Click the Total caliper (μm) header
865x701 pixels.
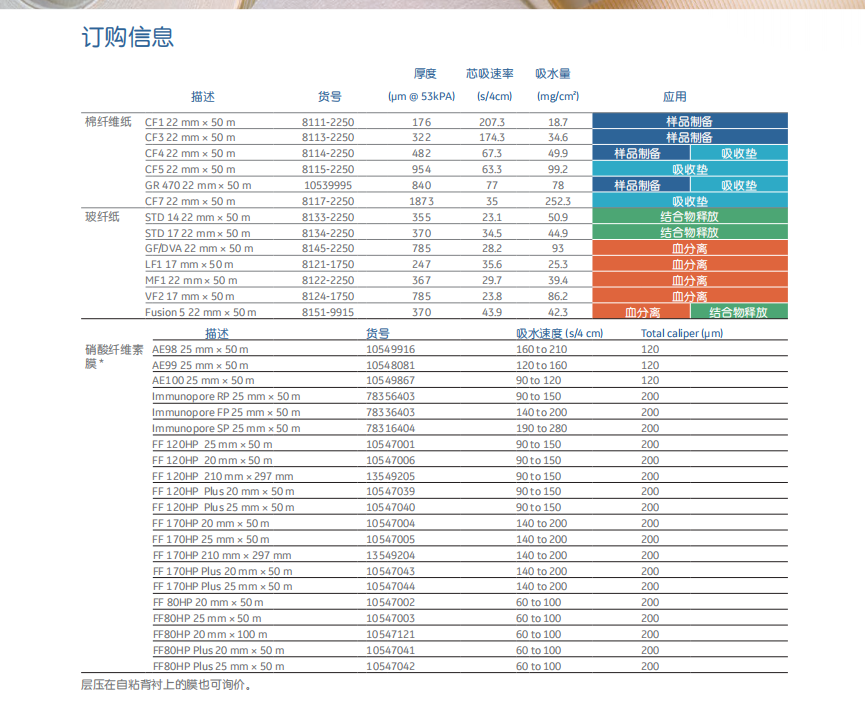click(682, 333)
